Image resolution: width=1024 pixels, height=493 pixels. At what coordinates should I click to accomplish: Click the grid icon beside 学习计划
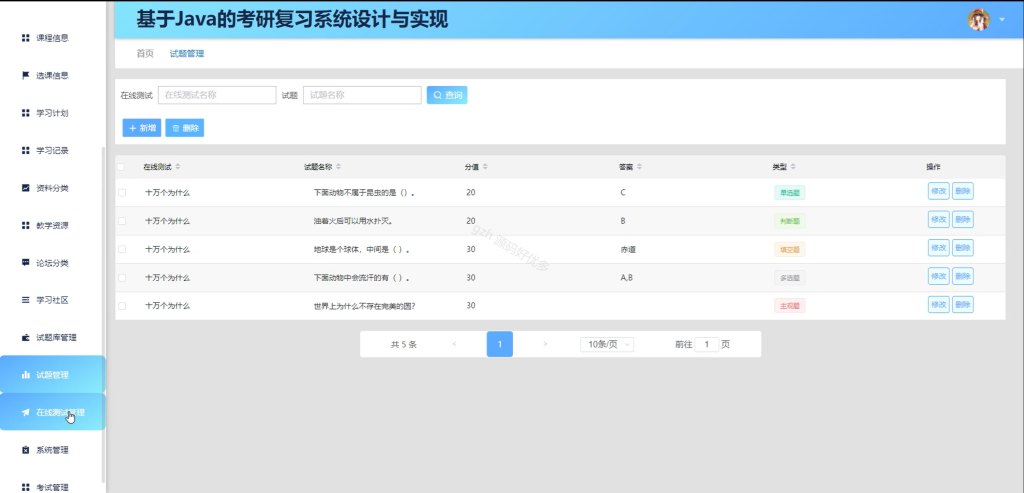[25, 113]
